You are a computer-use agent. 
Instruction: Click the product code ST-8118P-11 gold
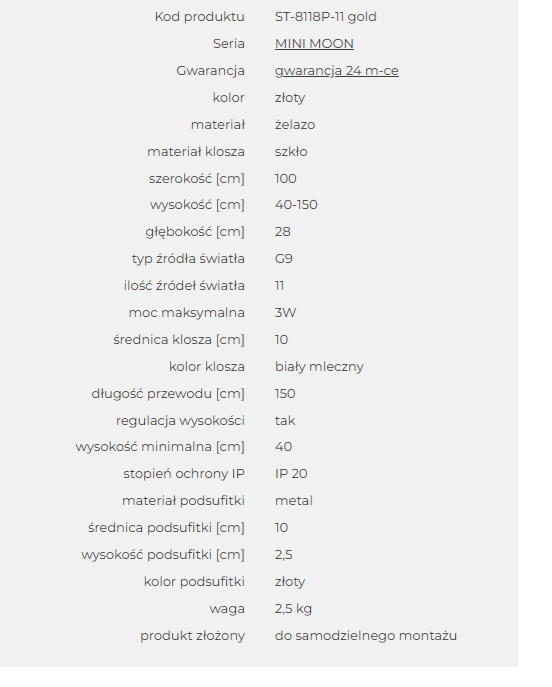point(326,17)
